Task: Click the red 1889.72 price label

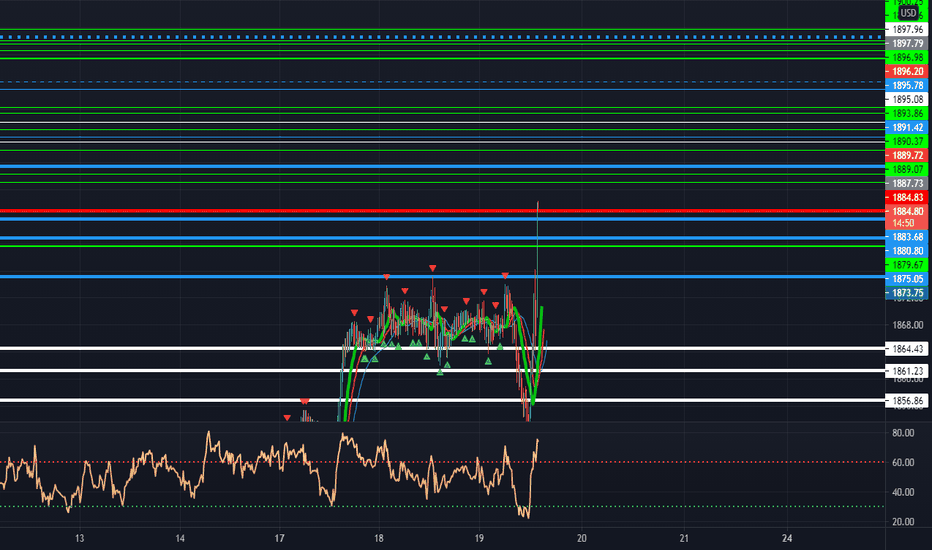Action: tap(906, 155)
